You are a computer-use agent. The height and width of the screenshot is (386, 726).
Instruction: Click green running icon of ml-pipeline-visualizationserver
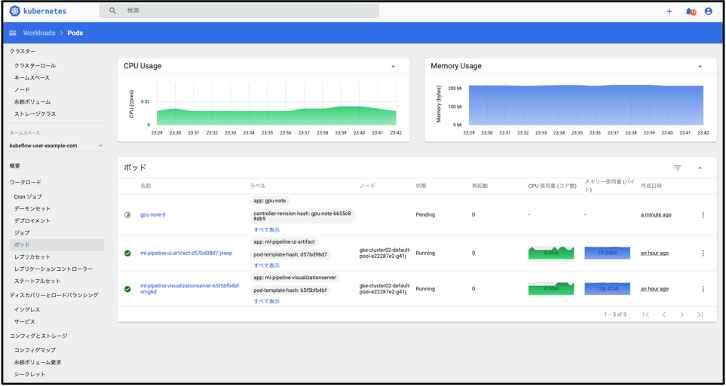click(x=127, y=289)
